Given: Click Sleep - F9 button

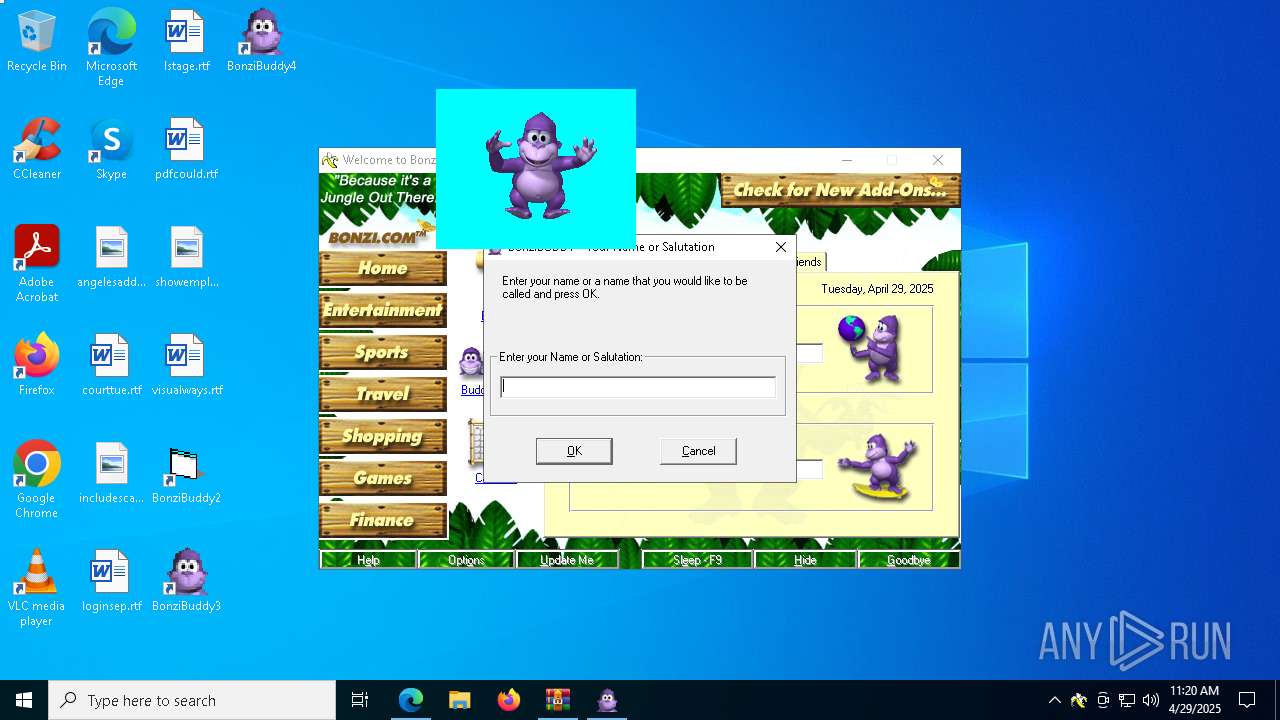Looking at the screenshot, I should [x=697, y=560].
